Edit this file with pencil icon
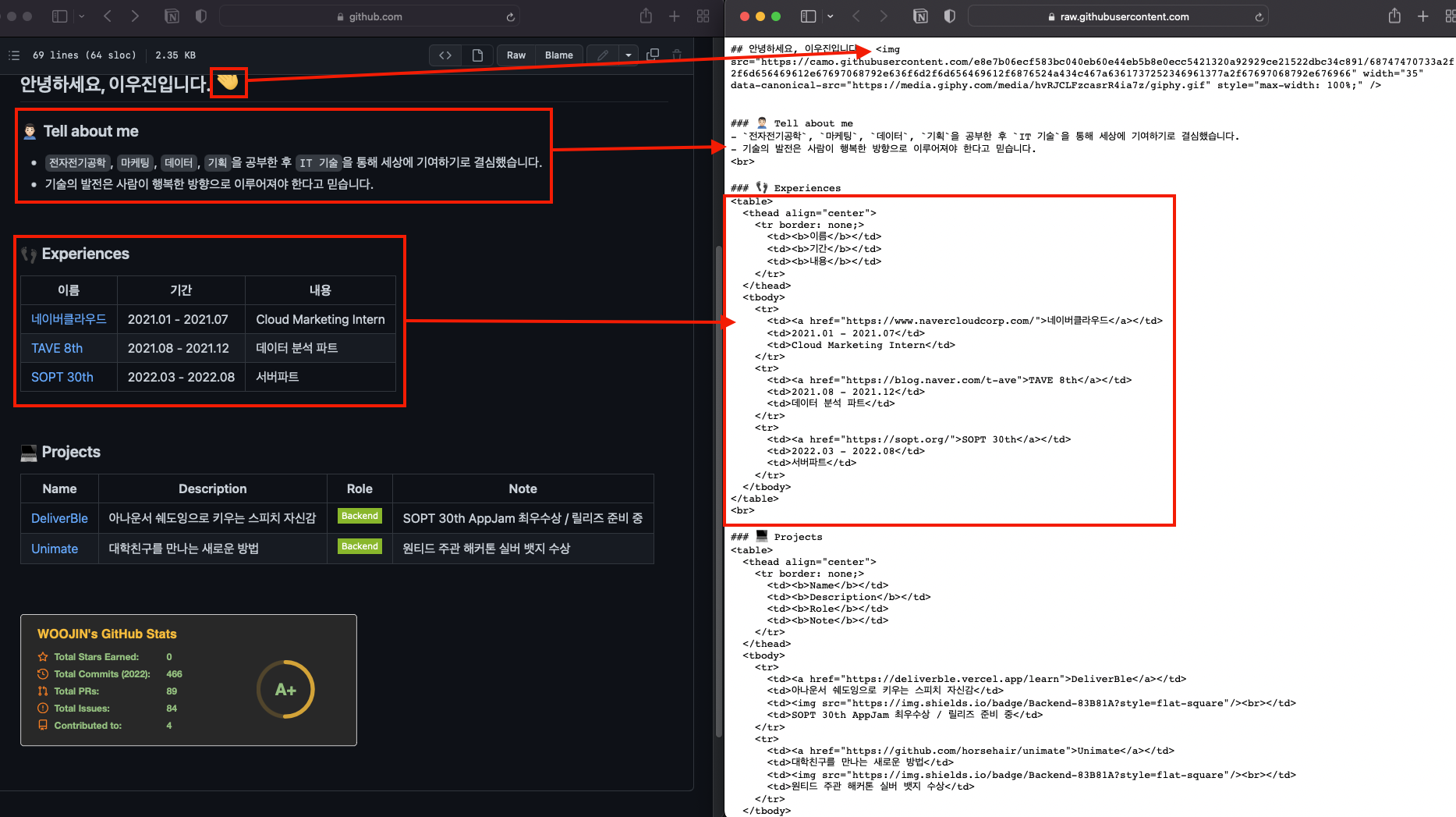Viewport: 1456px width, 817px height. pyautogui.click(x=603, y=55)
